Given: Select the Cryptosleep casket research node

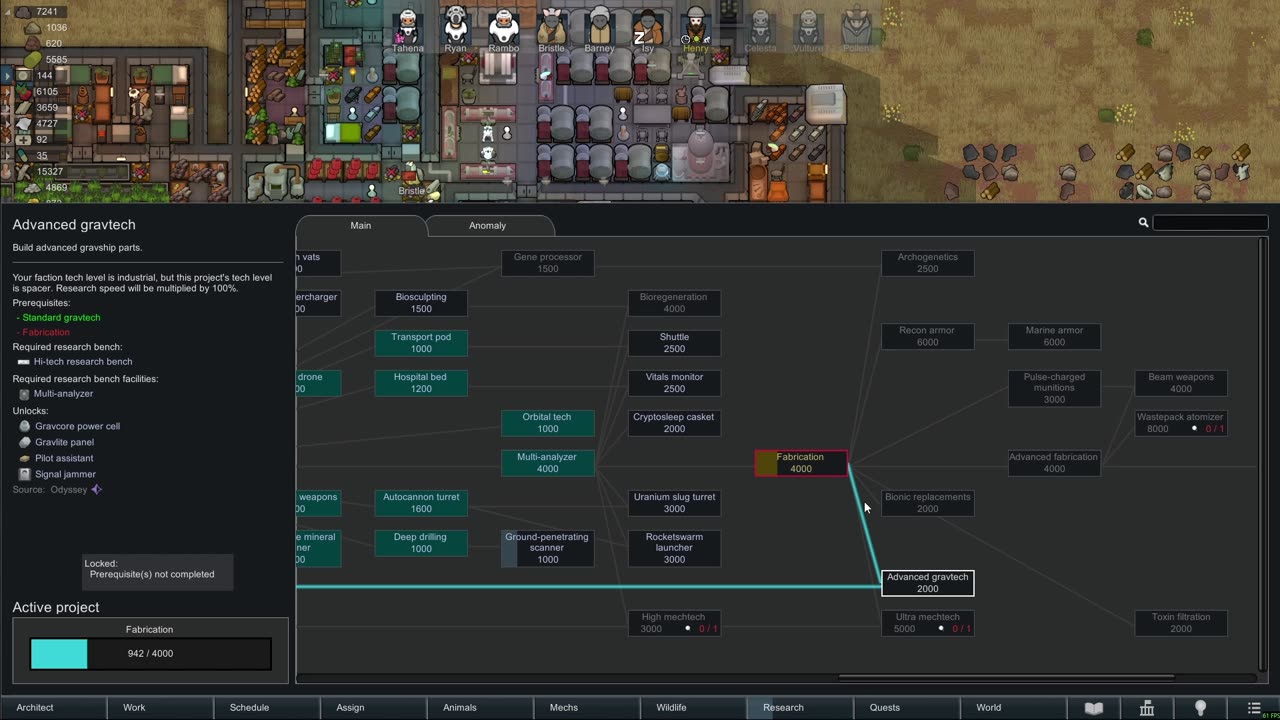Looking at the screenshot, I should pos(674,423).
